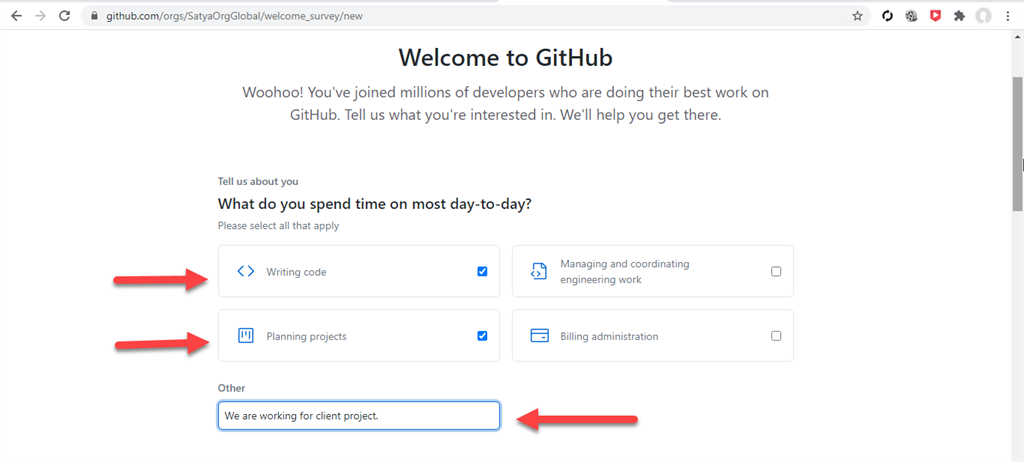Click the browser forward arrow

[x=40, y=16]
